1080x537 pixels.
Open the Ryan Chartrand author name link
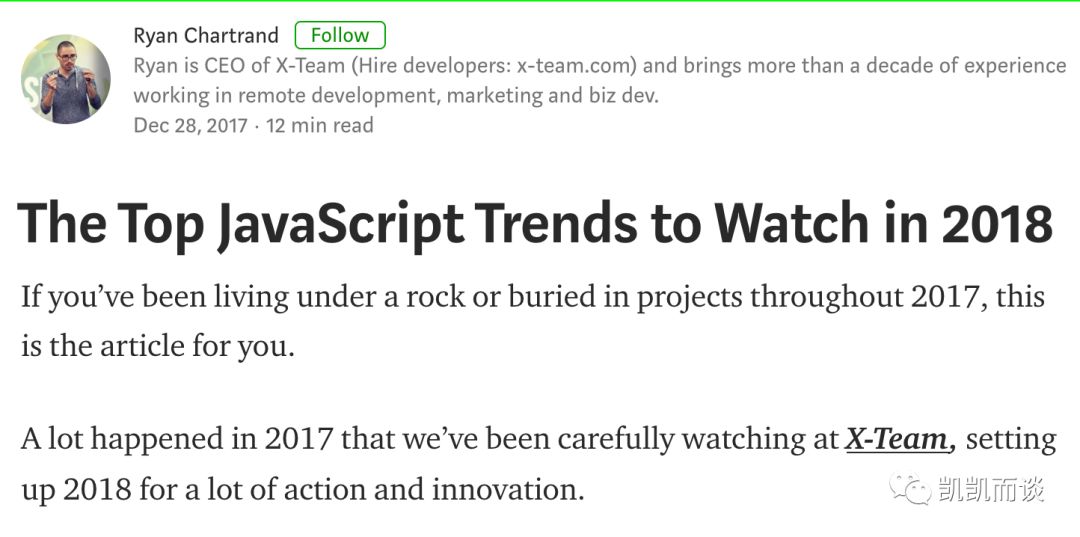pyautogui.click(x=206, y=35)
